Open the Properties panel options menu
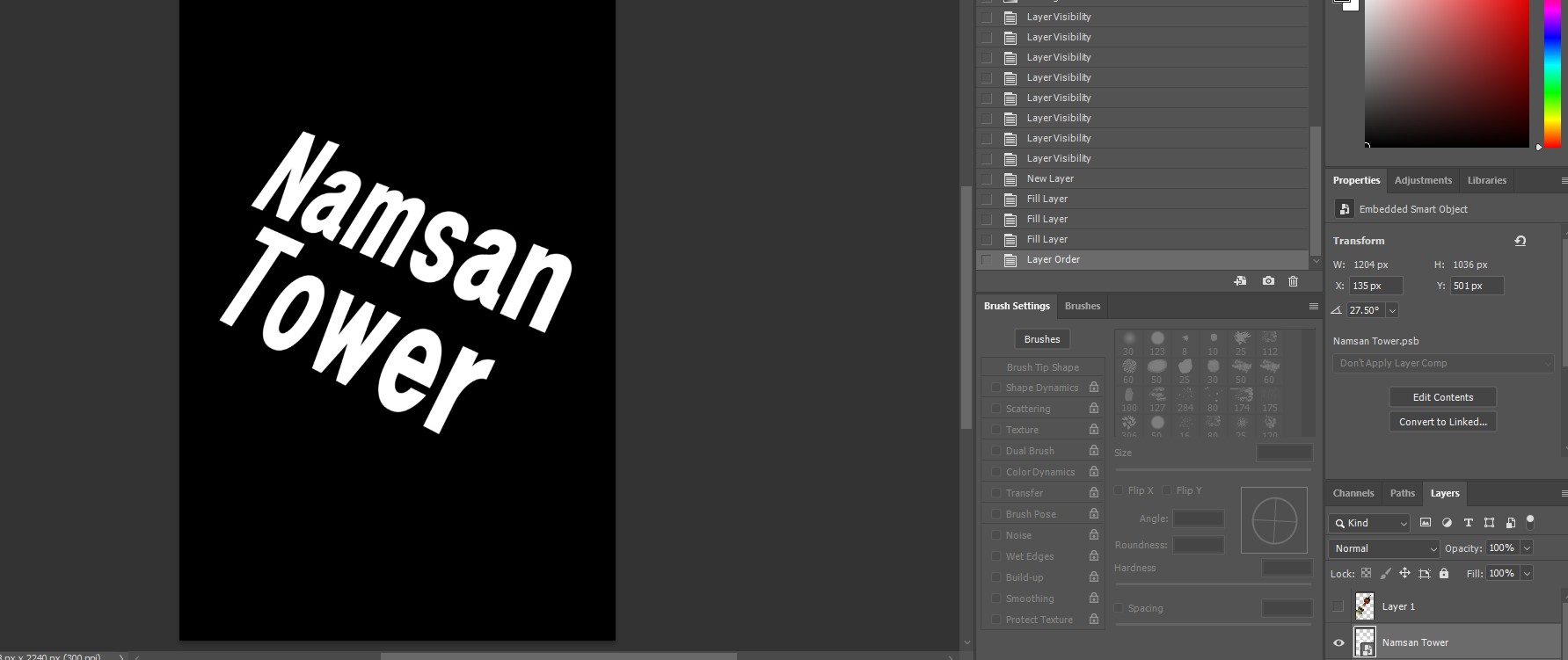Viewport: 1568px width, 660px height. pos(1564,180)
